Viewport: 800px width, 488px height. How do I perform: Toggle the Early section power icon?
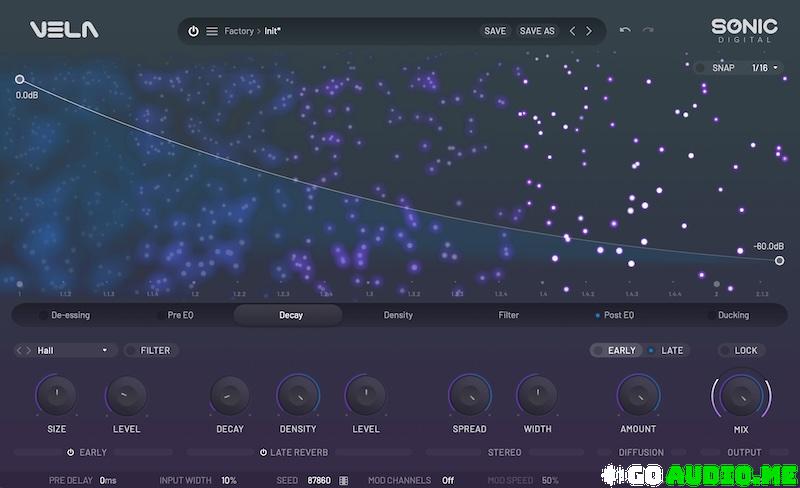tap(70, 452)
